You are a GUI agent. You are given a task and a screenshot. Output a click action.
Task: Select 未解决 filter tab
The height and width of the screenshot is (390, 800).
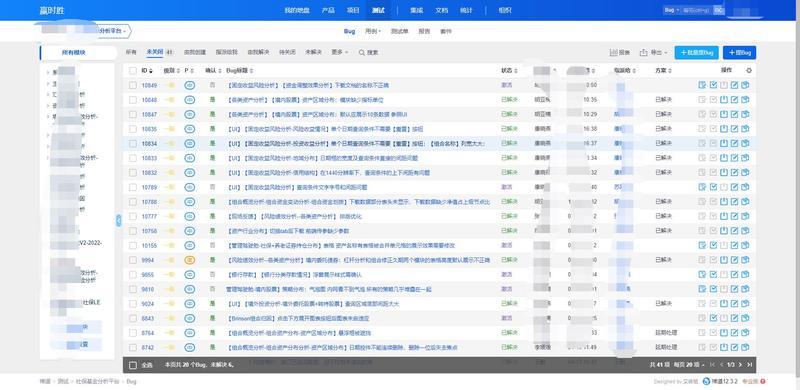pyautogui.click(x=313, y=52)
